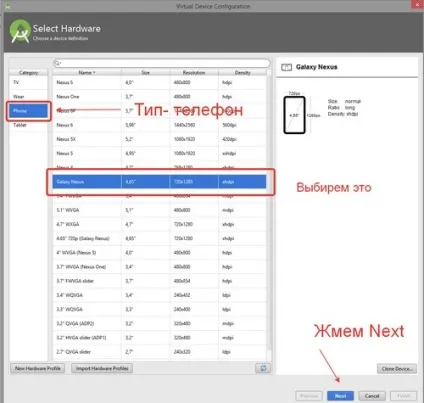
Task: Select the 3.3" WQVGA device row
Action: pyautogui.click(x=159, y=309)
